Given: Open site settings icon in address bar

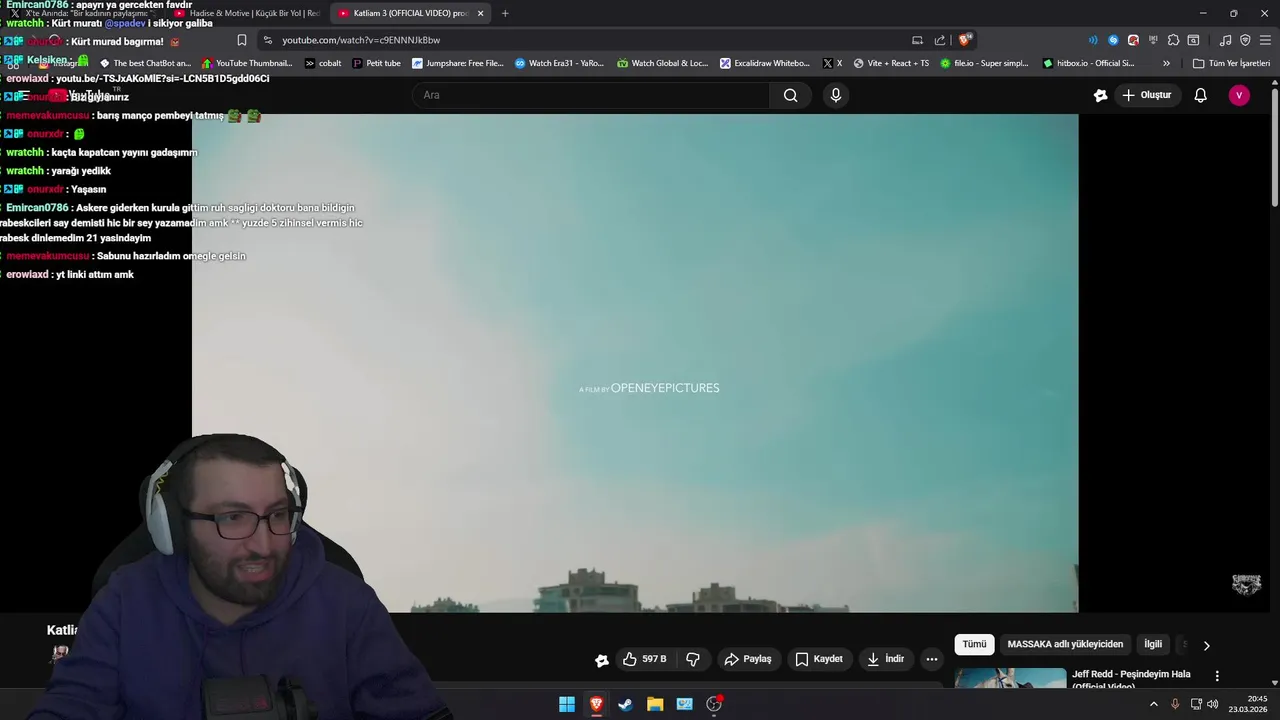Looking at the screenshot, I should 267,40.
